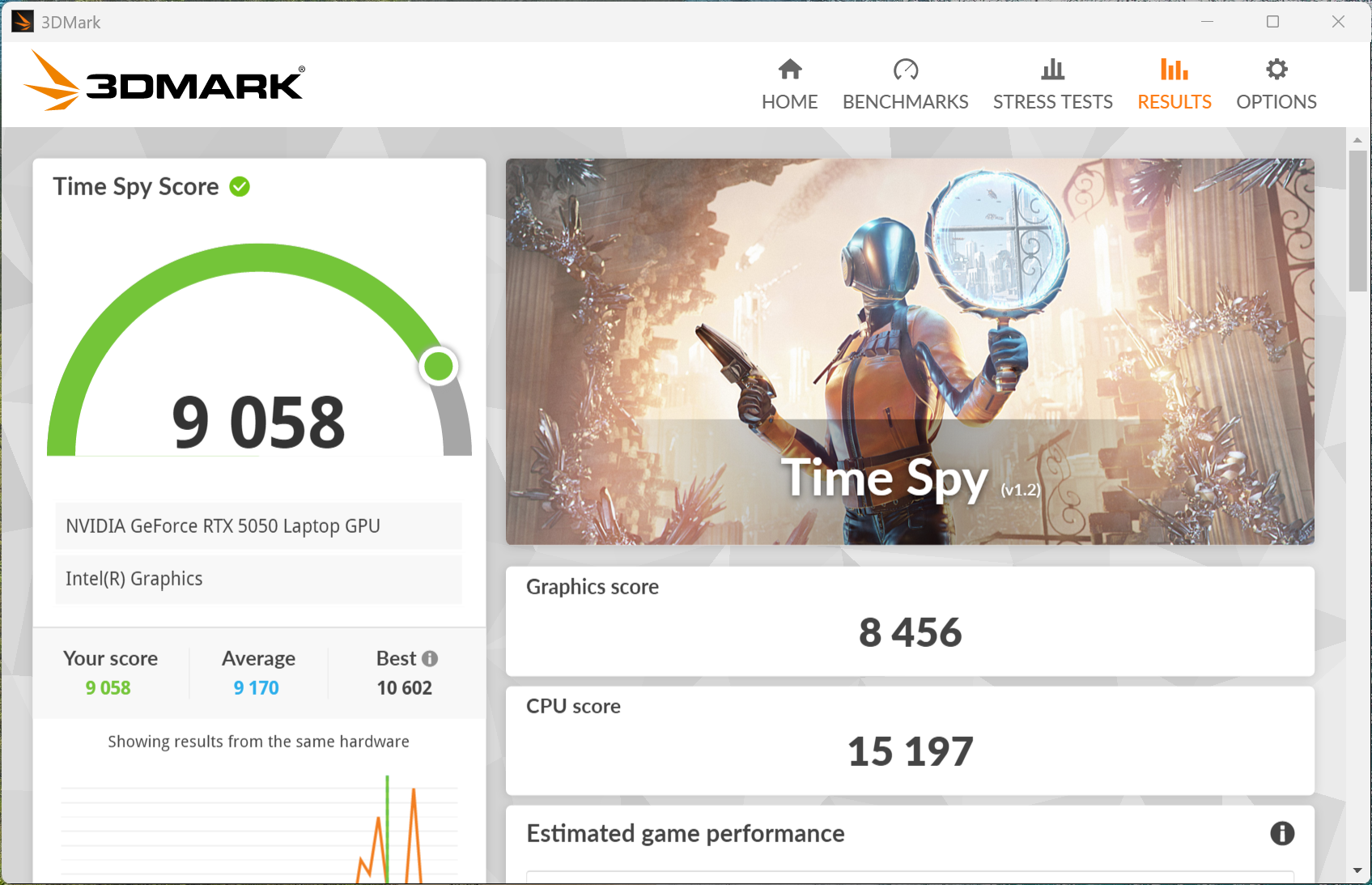Screen dimensions: 1372x885
Task: Click the CPU score label
Action: pos(573,706)
